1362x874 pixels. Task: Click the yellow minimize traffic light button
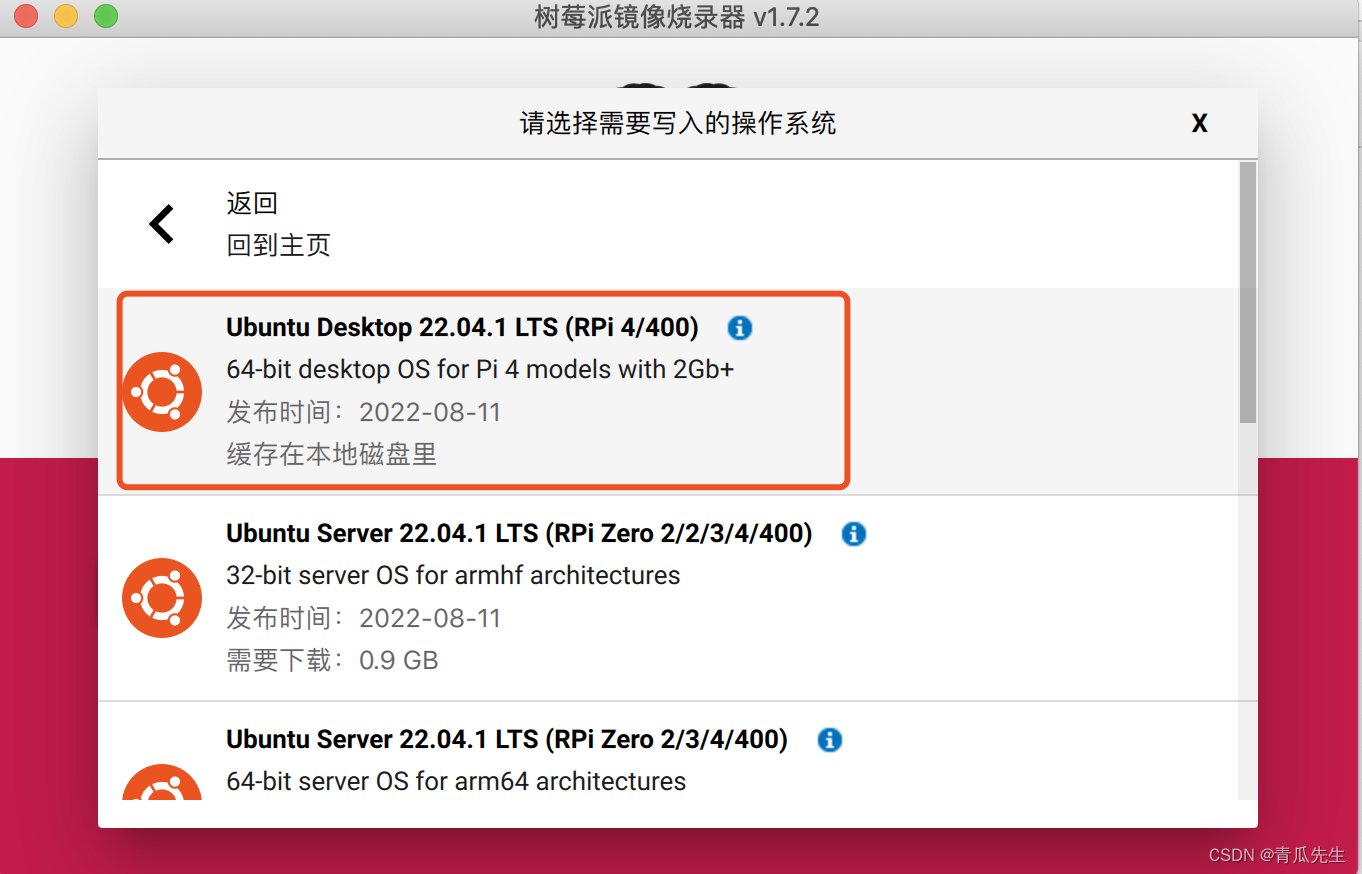pyautogui.click(x=65, y=16)
